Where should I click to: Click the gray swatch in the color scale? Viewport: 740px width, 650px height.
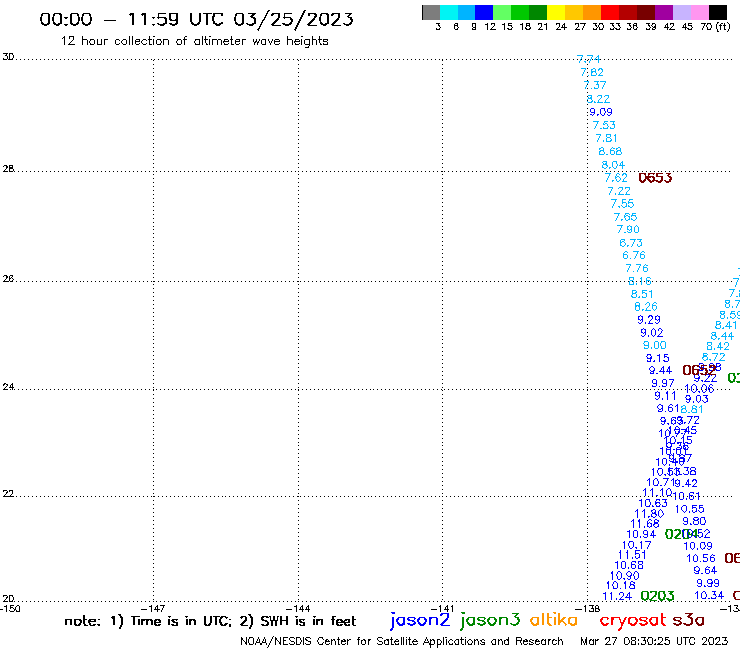[x=431, y=12]
